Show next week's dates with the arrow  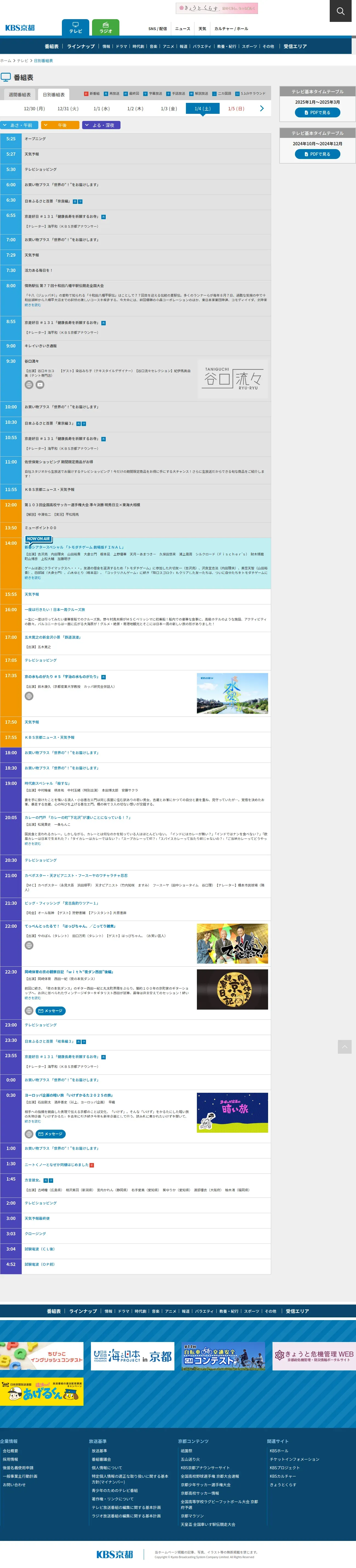coord(262,108)
